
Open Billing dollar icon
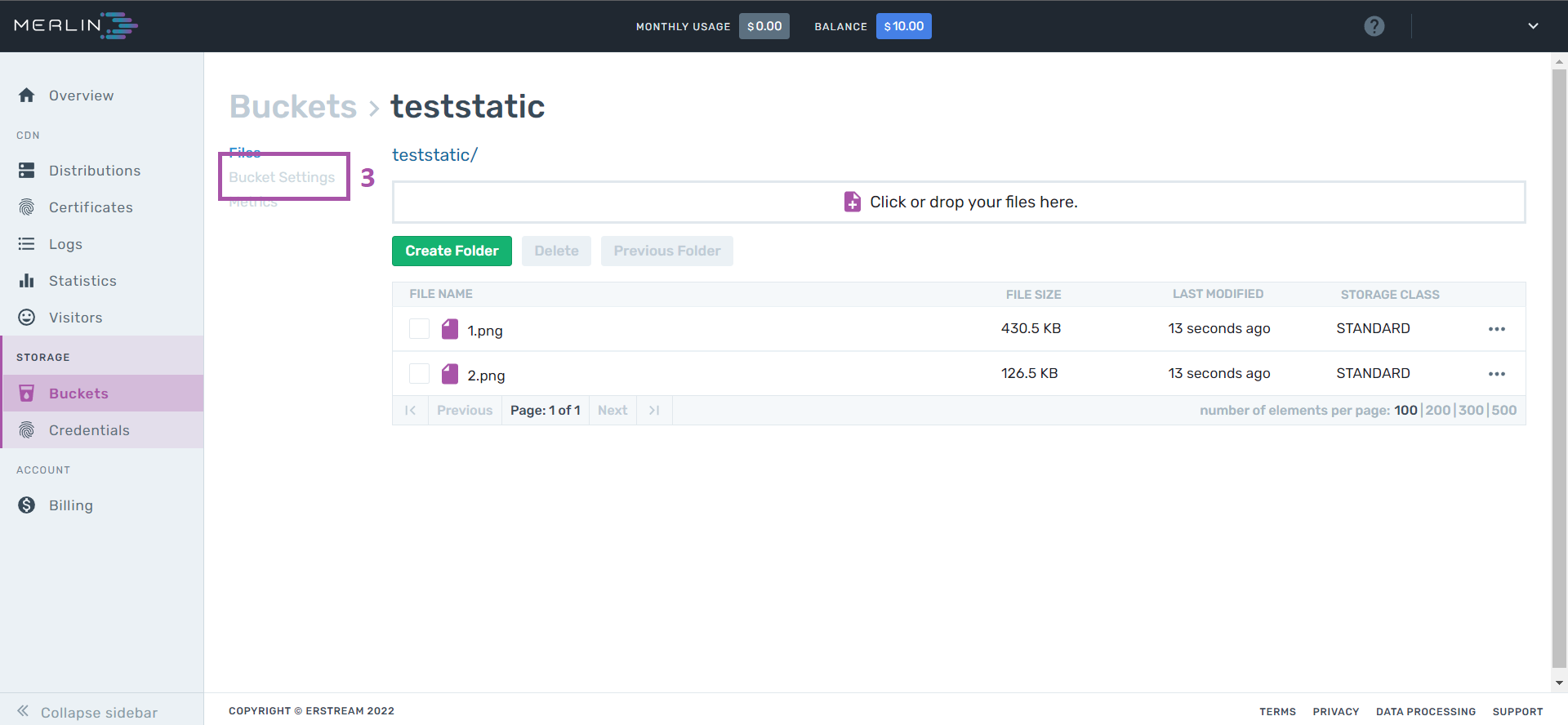coord(27,505)
